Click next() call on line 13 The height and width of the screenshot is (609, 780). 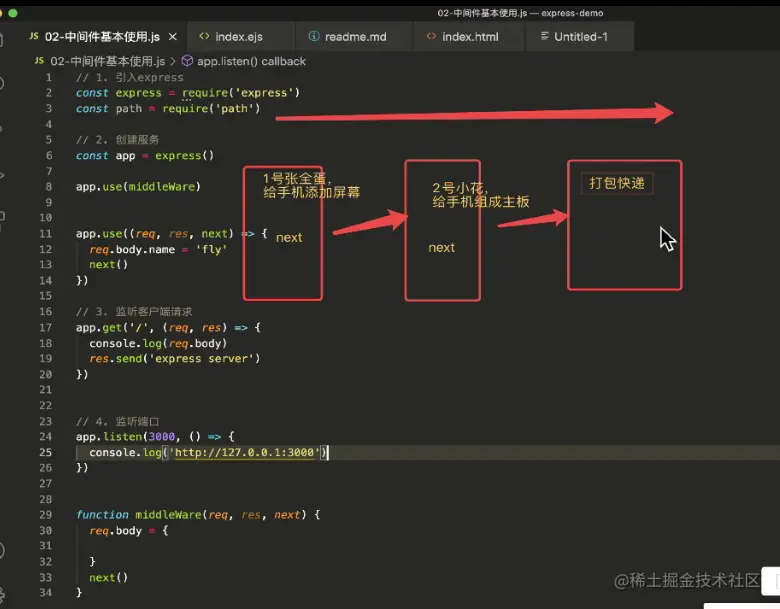coord(108,264)
